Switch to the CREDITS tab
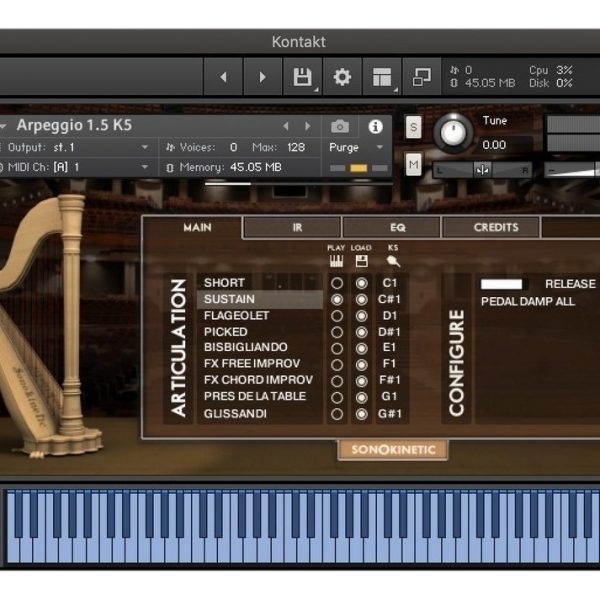 [x=496, y=228]
